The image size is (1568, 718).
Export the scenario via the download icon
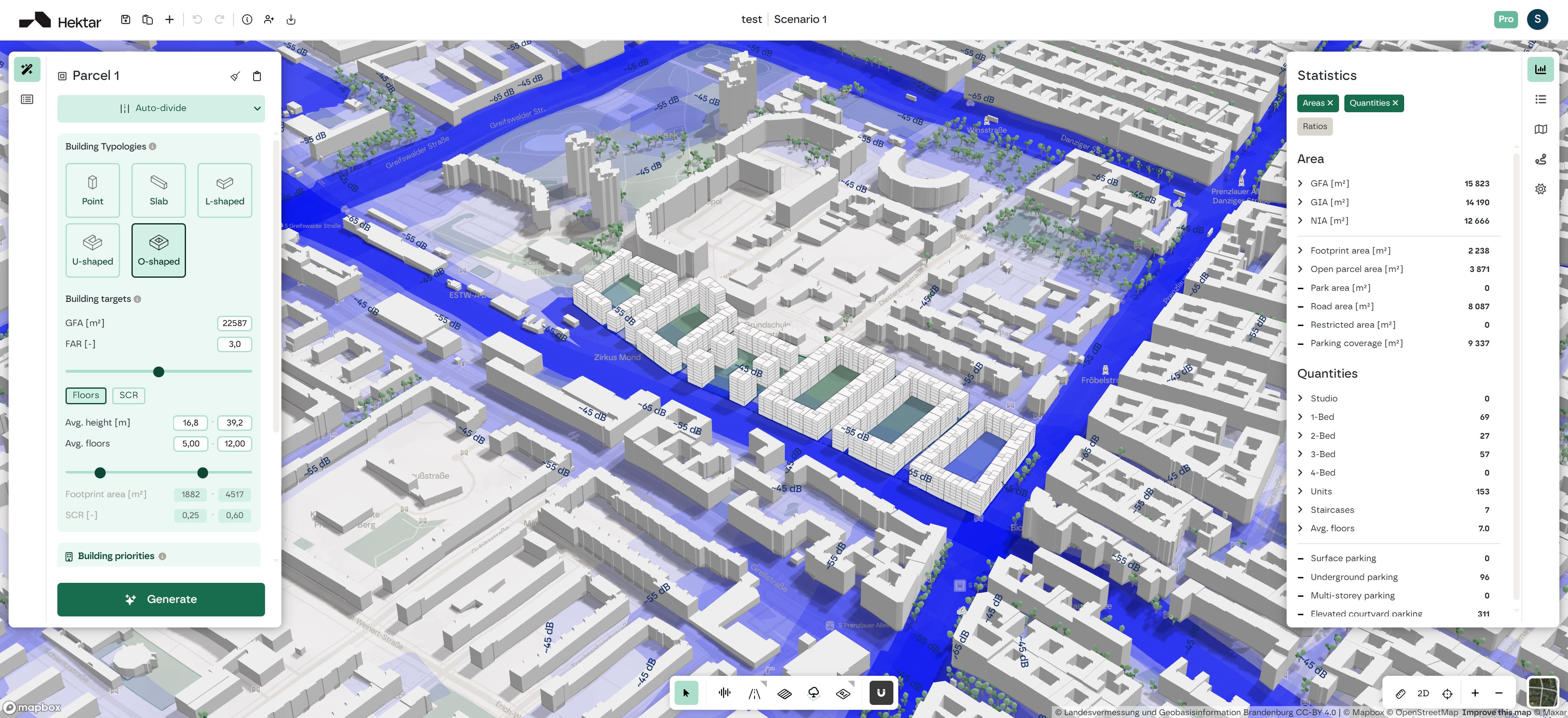(291, 20)
